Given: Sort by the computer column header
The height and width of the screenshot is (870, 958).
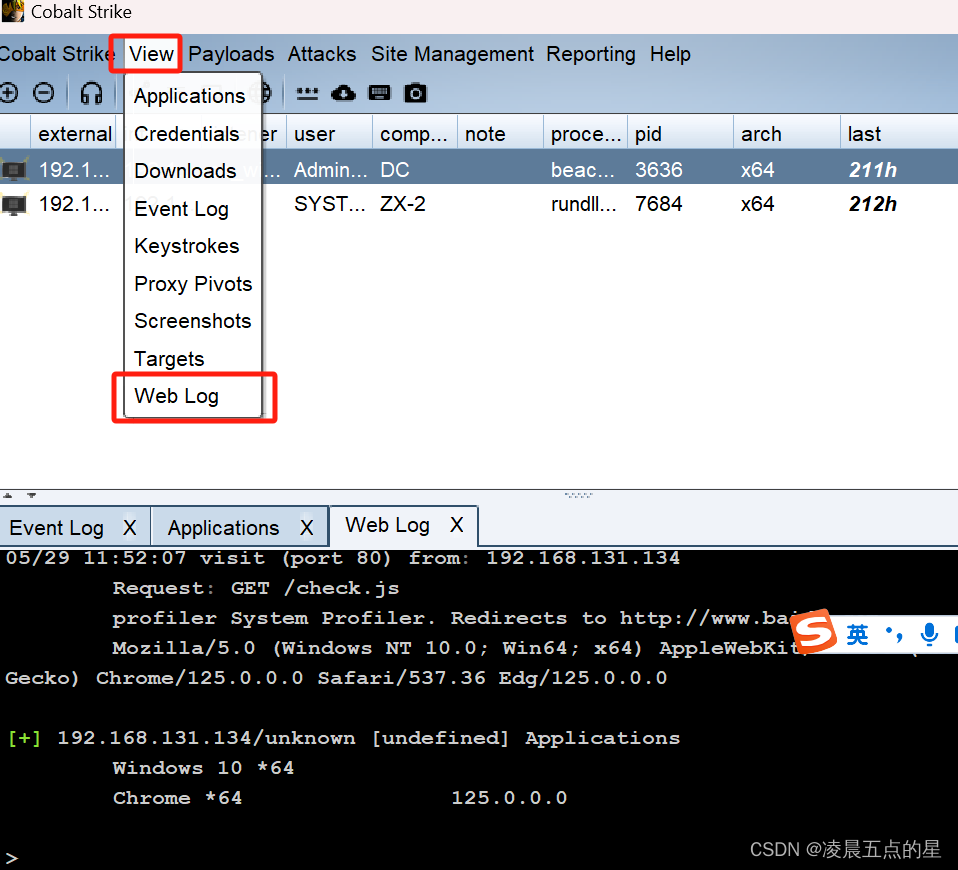Looking at the screenshot, I should click(415, 134).
